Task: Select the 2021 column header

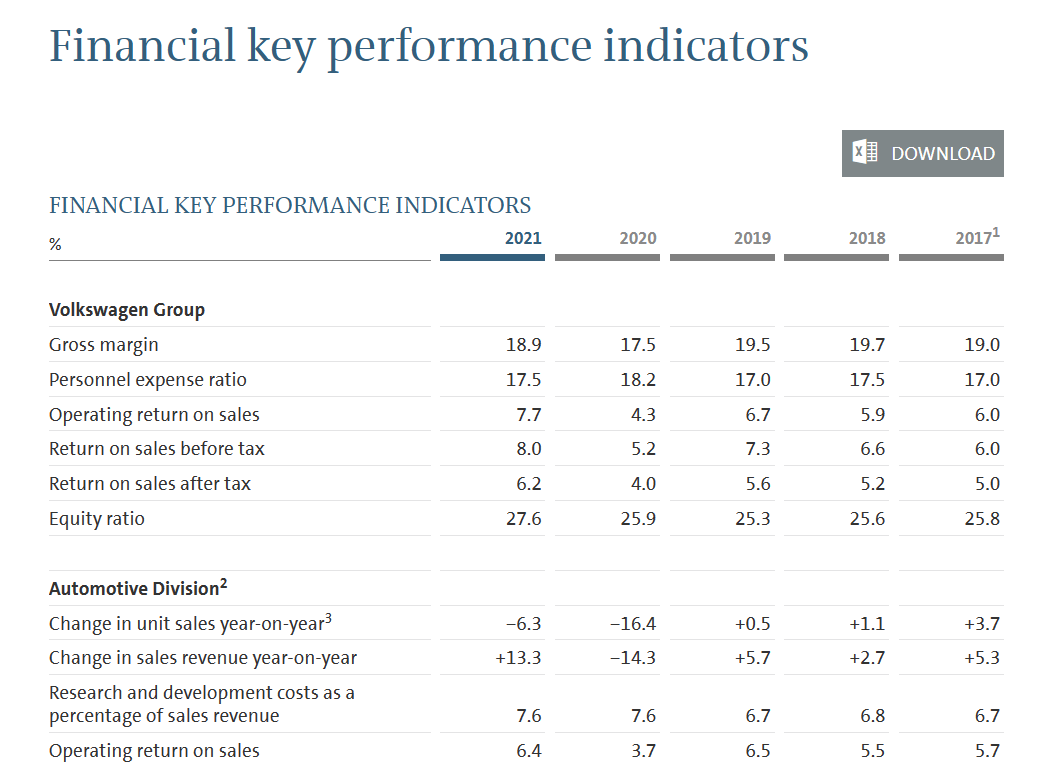Action: pos(523,238)
